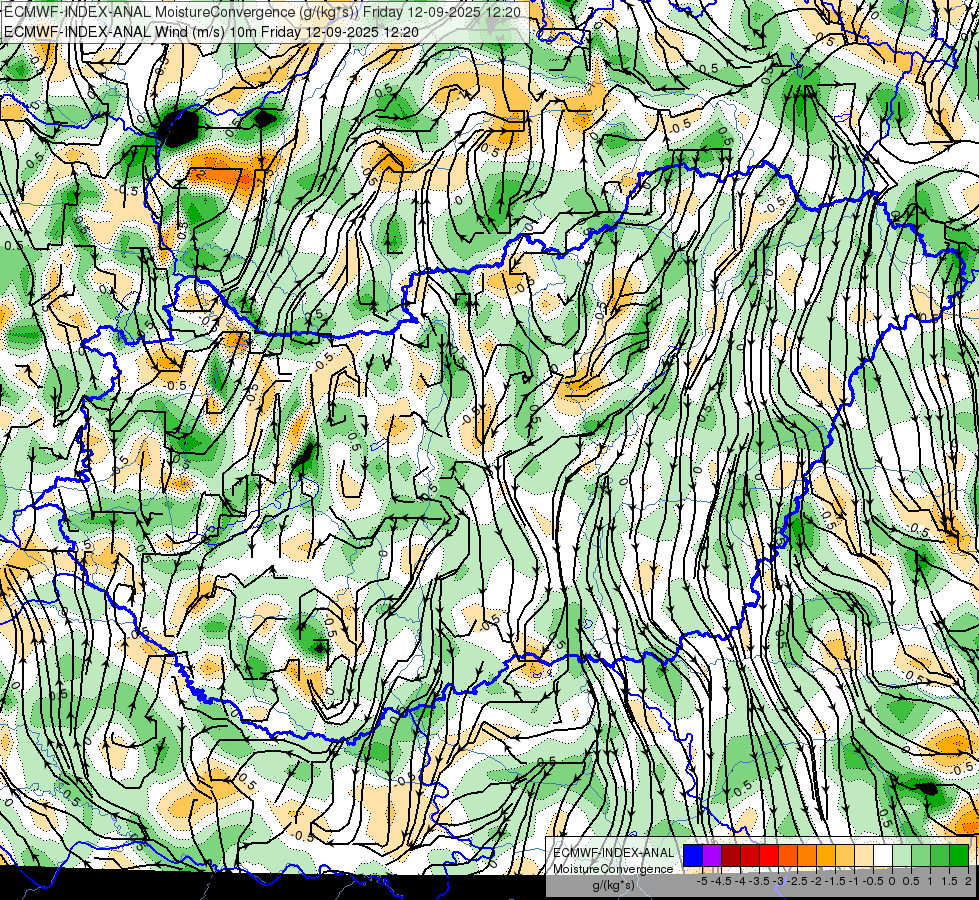Pick the dark maroon swatch between -4.5 and -4

pyautogui.click(x=731, y=856)
